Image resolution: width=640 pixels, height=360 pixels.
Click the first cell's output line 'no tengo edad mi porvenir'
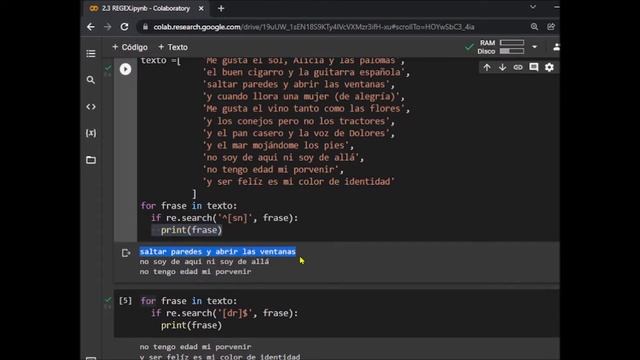[195, 272]
